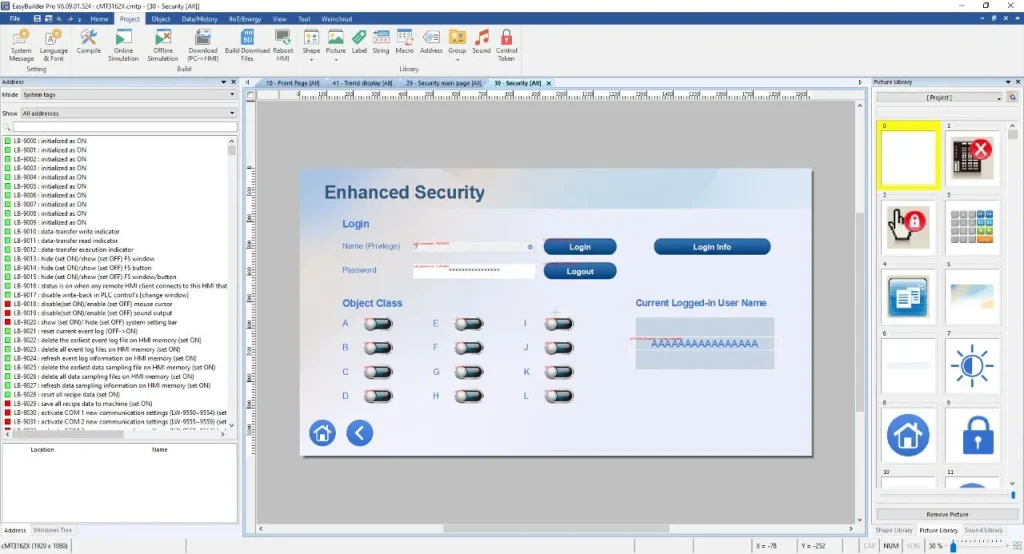Click the Login button on canvas

(x=580, y=247)
